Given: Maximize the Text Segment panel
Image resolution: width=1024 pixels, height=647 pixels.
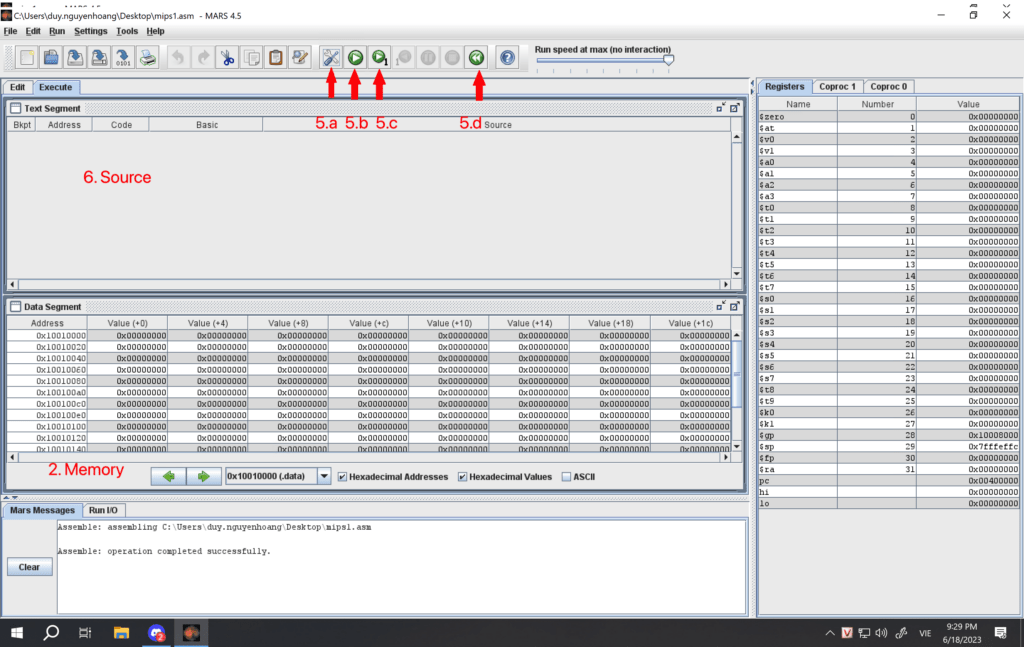Looking at the screenshot, I should [x=735, y=108].
